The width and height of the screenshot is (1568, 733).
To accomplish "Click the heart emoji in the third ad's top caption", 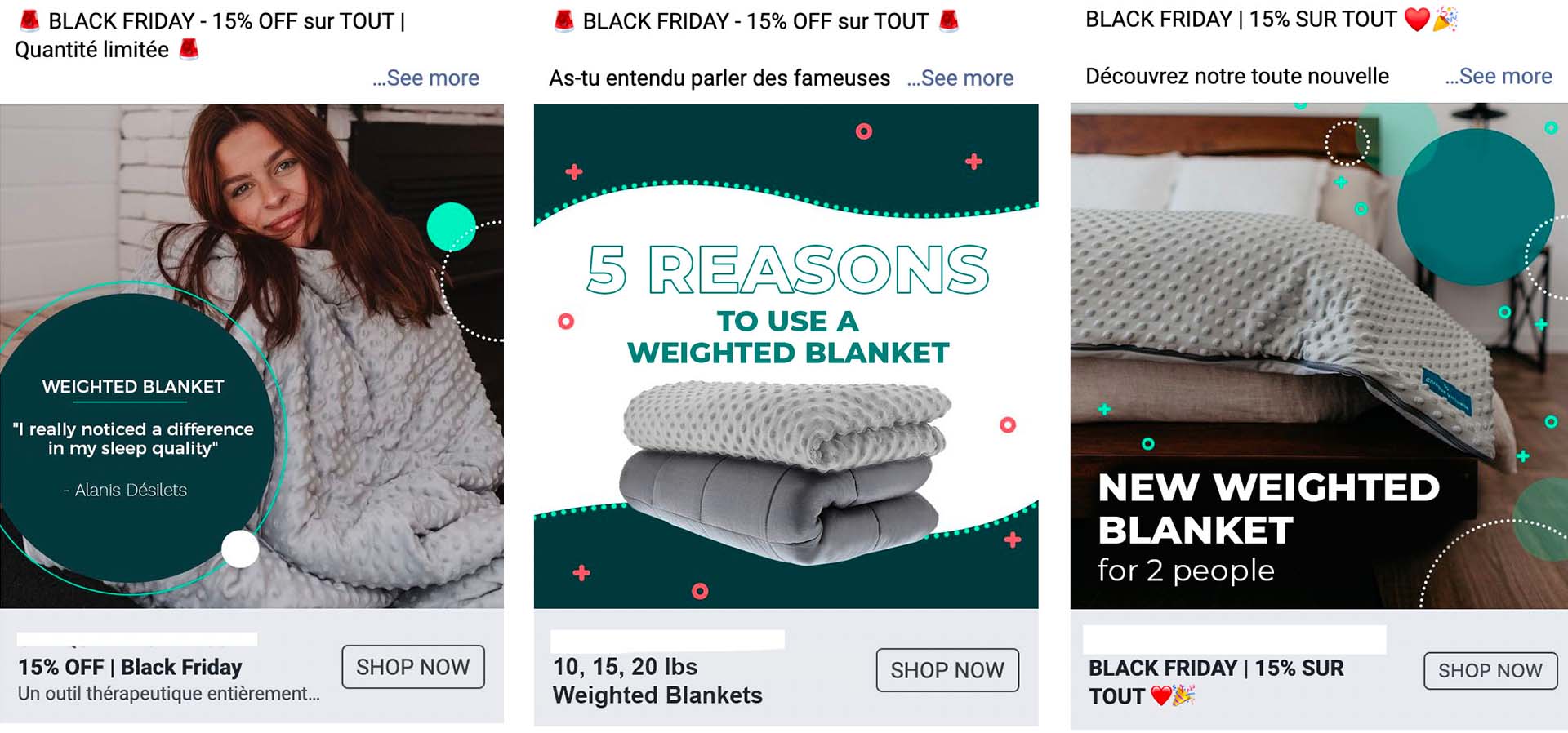I will tap(1417, 20).
